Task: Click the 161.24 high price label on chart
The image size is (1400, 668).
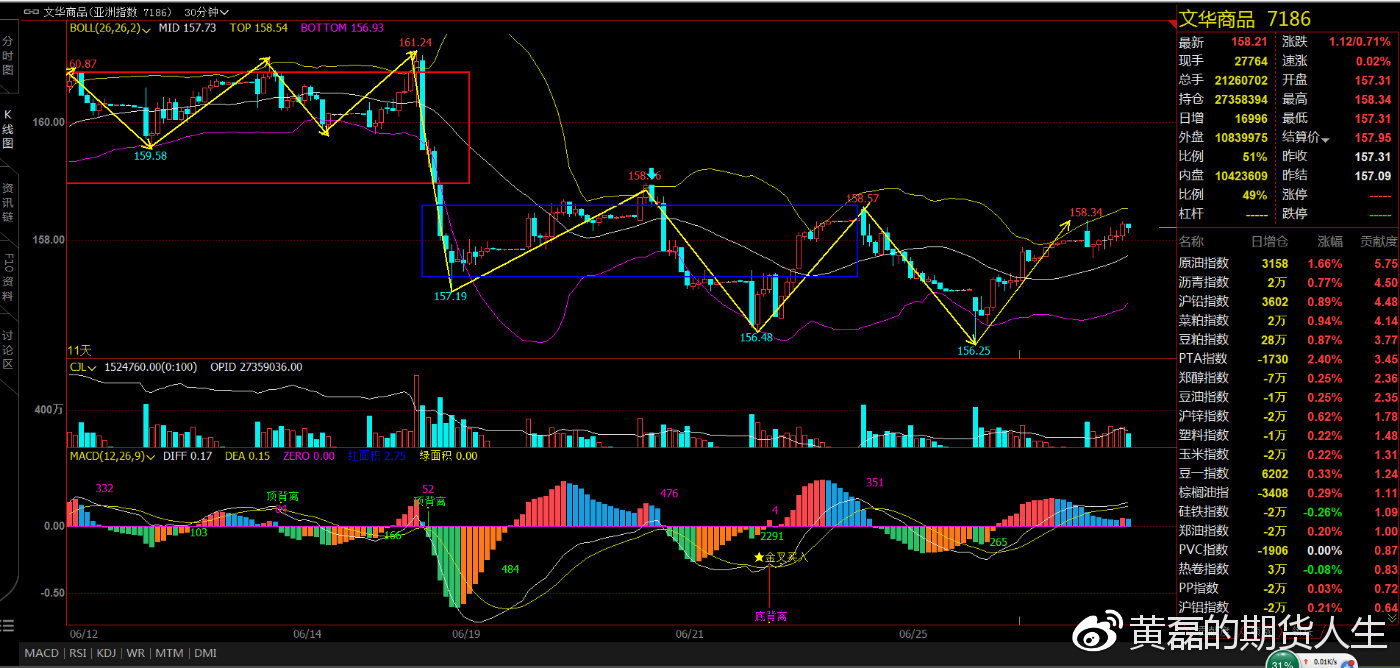Action: click(415, 42)
